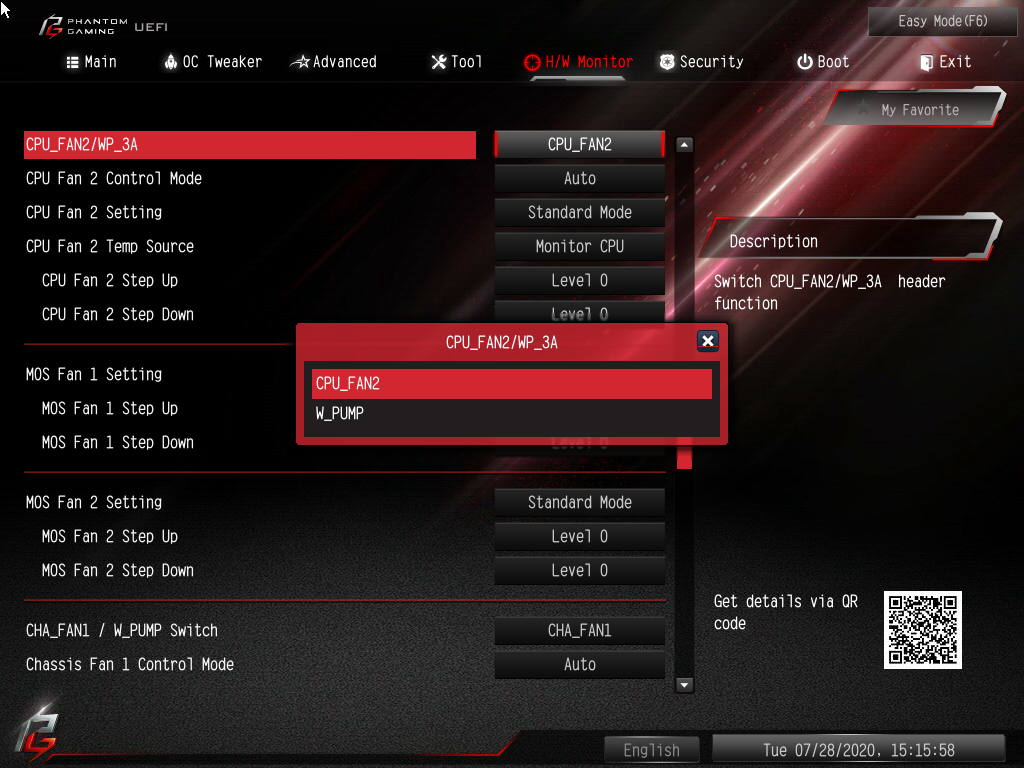Click the Main tab list icon

pyautogui.click(x=72, y=62)
